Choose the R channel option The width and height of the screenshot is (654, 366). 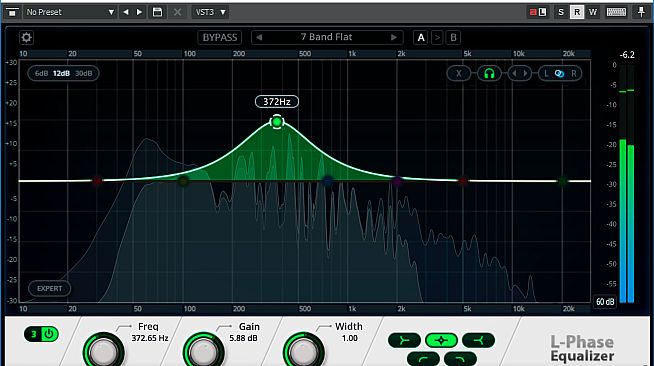click(x=574, y=73)
